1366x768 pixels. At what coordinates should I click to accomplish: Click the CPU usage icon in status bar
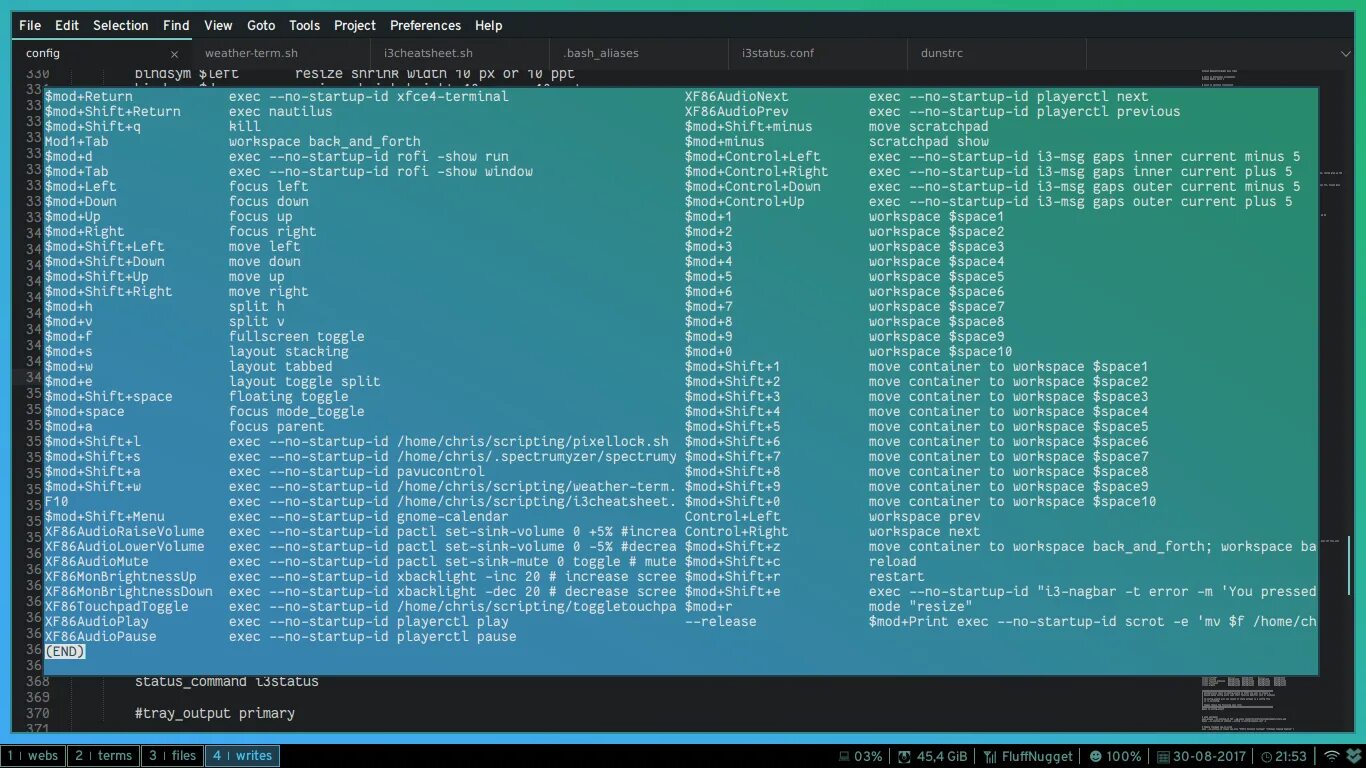(844, 756)
